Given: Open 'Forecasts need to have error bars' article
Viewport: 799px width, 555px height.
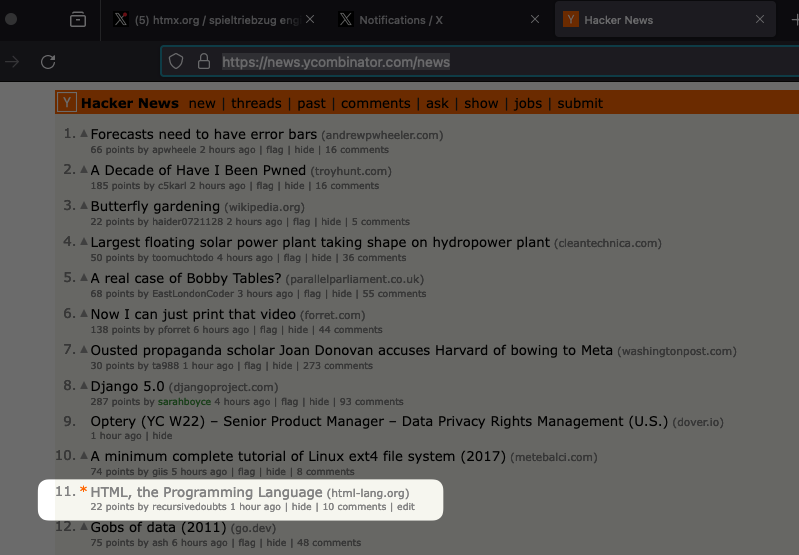Looking at the screenshot, I should click(x=204, y=134).
